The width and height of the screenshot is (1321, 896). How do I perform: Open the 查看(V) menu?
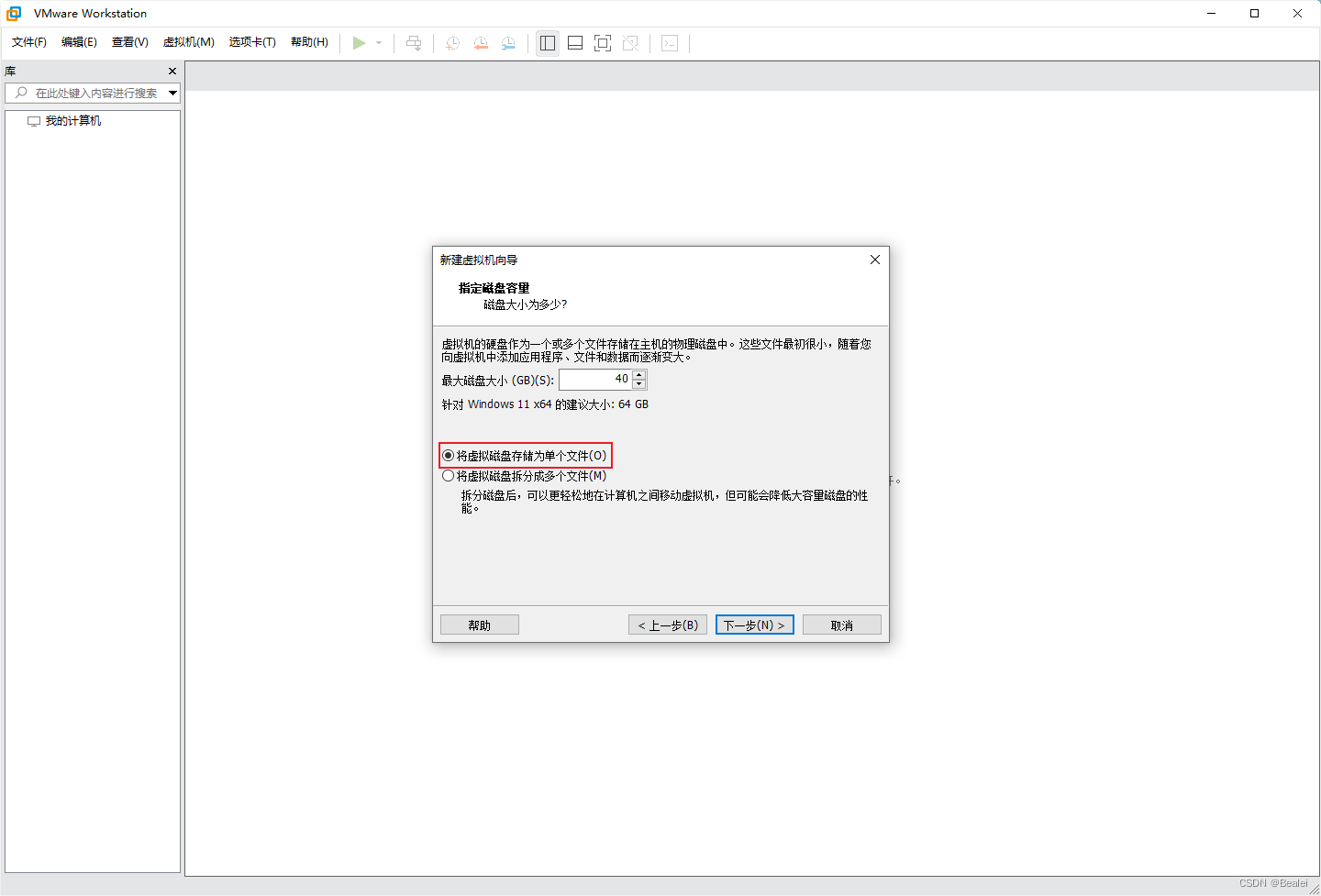130,42
